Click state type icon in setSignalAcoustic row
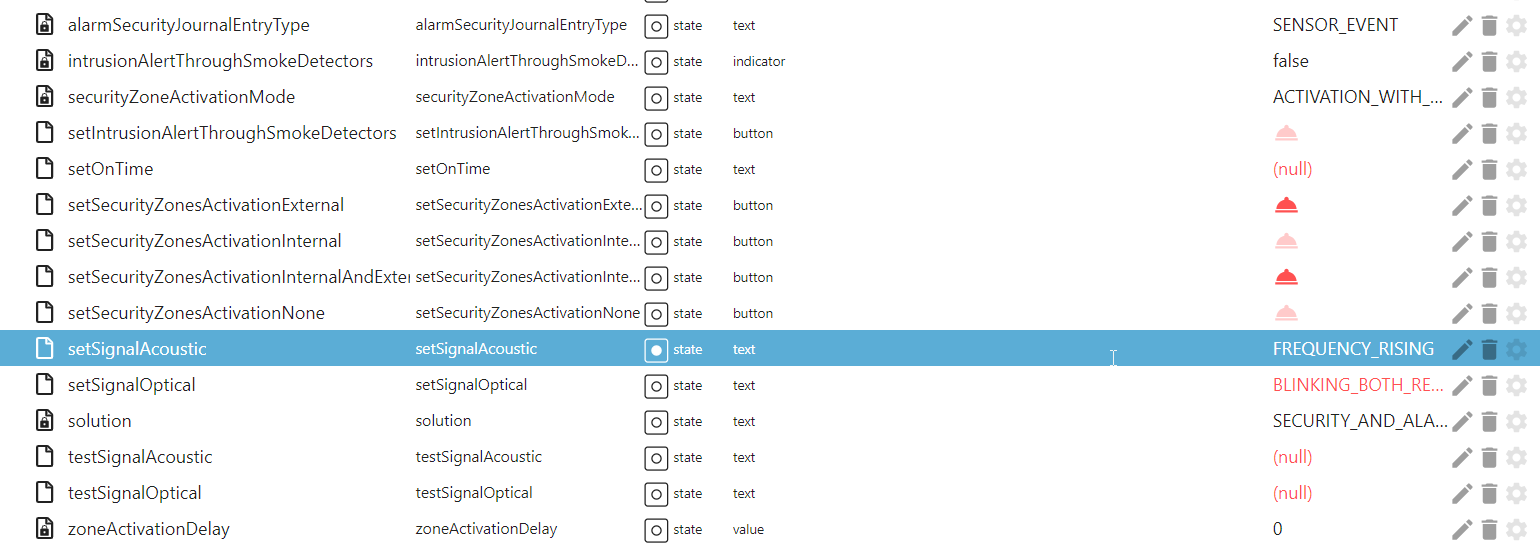Viewport: 1540px width, 543px height. pos(656,350)
